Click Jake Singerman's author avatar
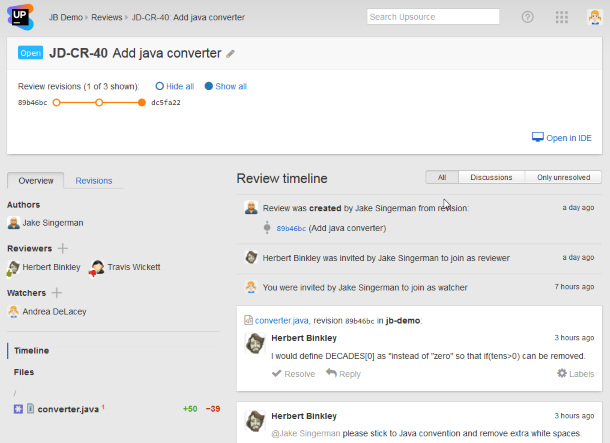The width and height of the screenshot is (610, 443). click(14, 223)
